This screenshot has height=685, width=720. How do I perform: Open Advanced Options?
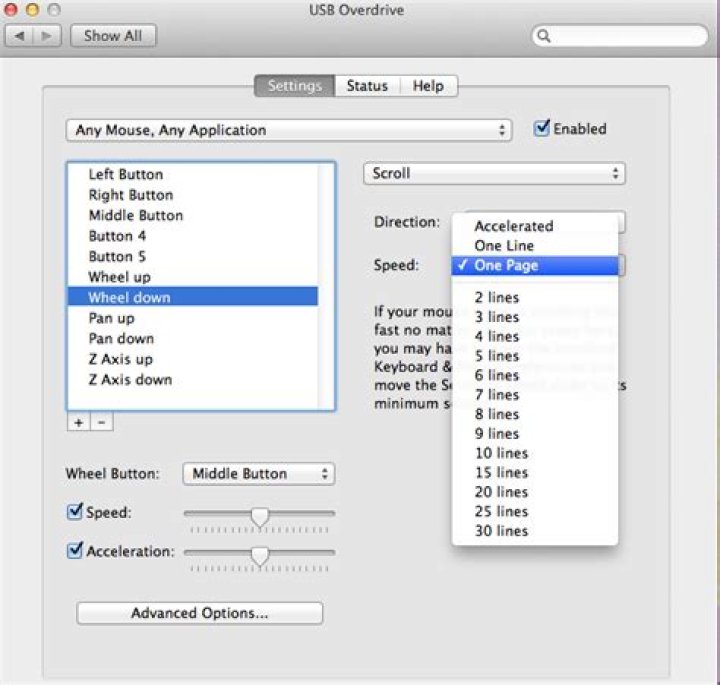click(x=200, y=613)
